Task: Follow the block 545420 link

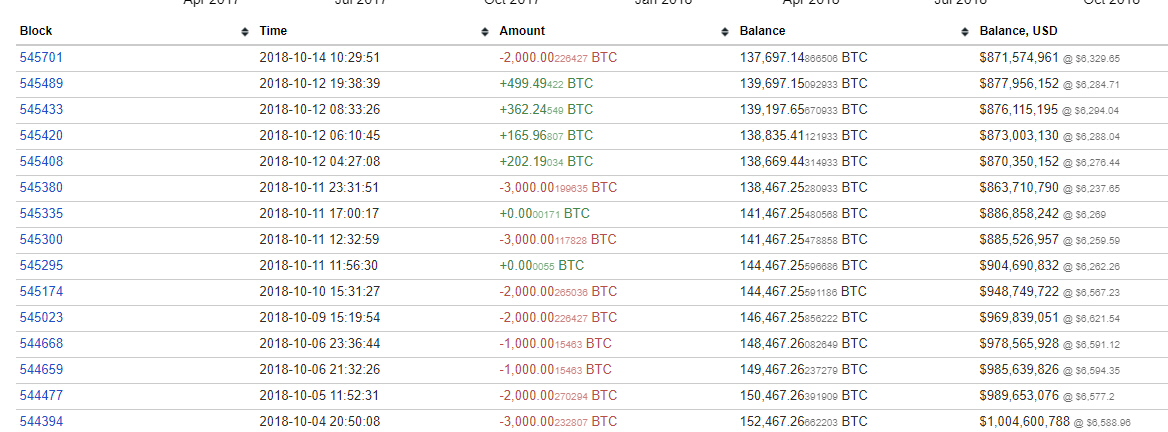Action: point(41,136)
